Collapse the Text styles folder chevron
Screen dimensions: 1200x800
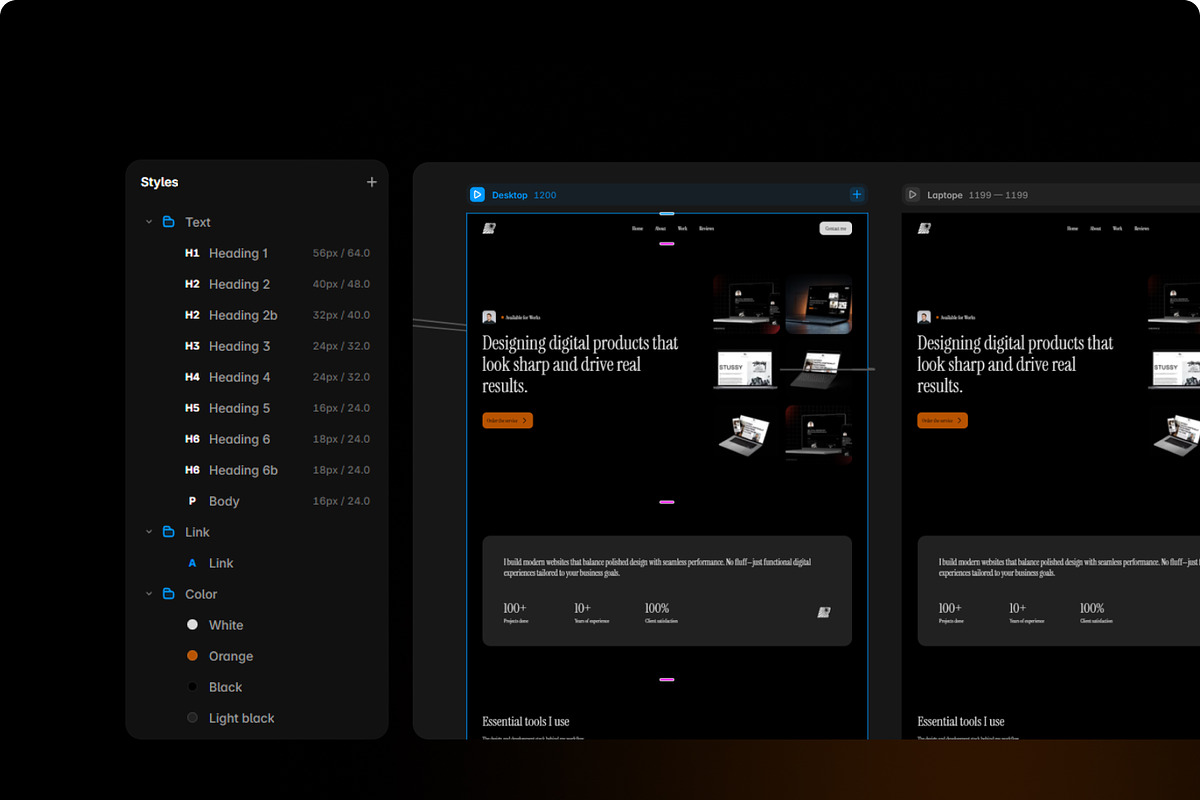(x=149, y=222)
